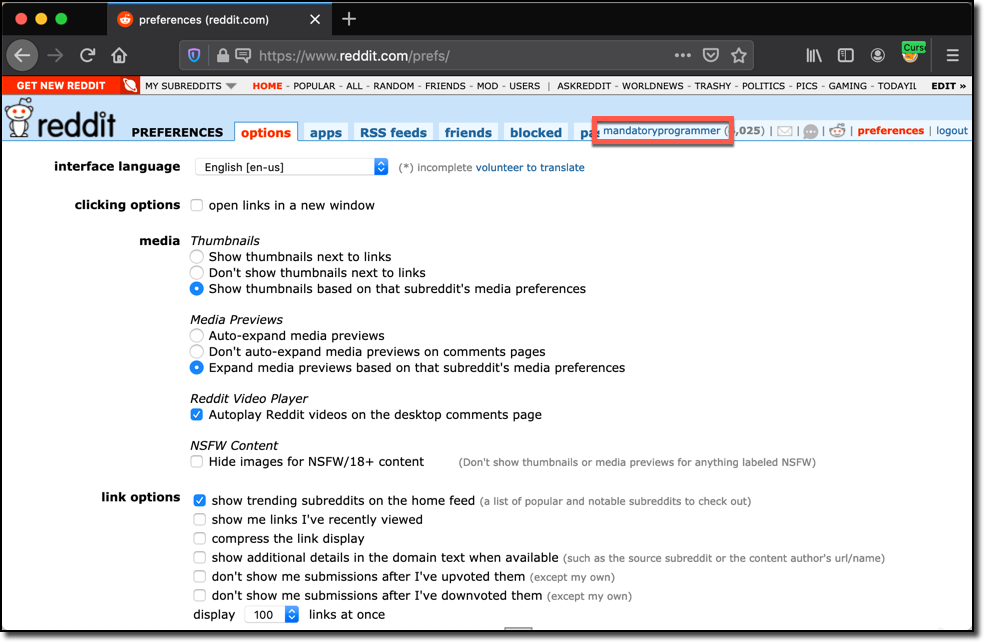The width and height of the screenshot is (984, 642).
Task: Select Show thumbnails next to links
Action: click(196, 257)
